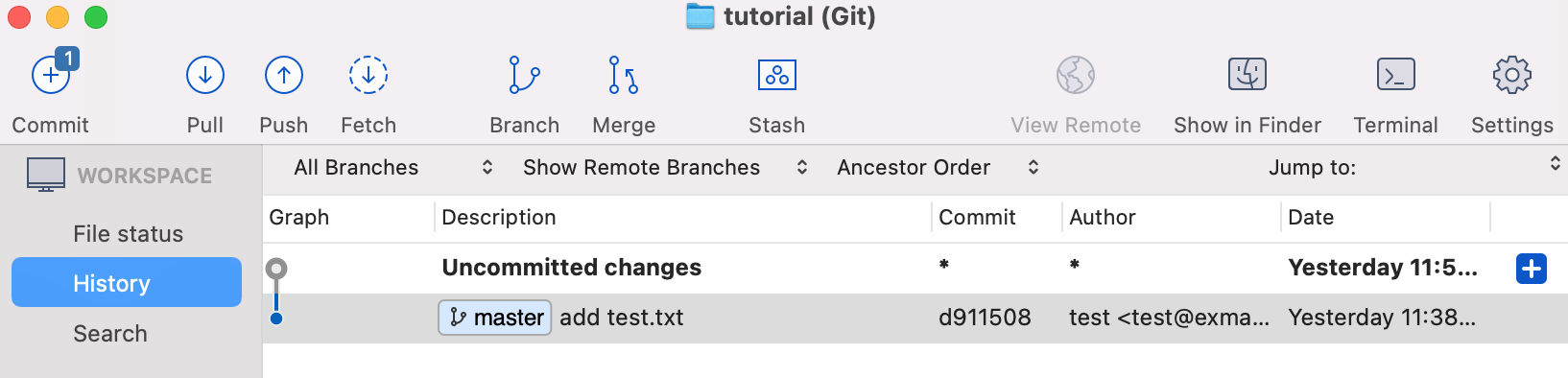This screenshot has width=1568, height=378.
Task: Open the Jump to selector
Action: coord(1411,167)
